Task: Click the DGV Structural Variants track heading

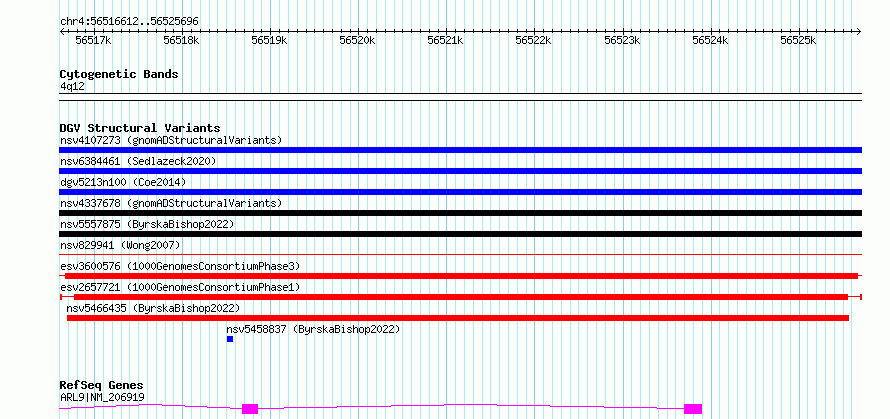Action: point(140,128)
